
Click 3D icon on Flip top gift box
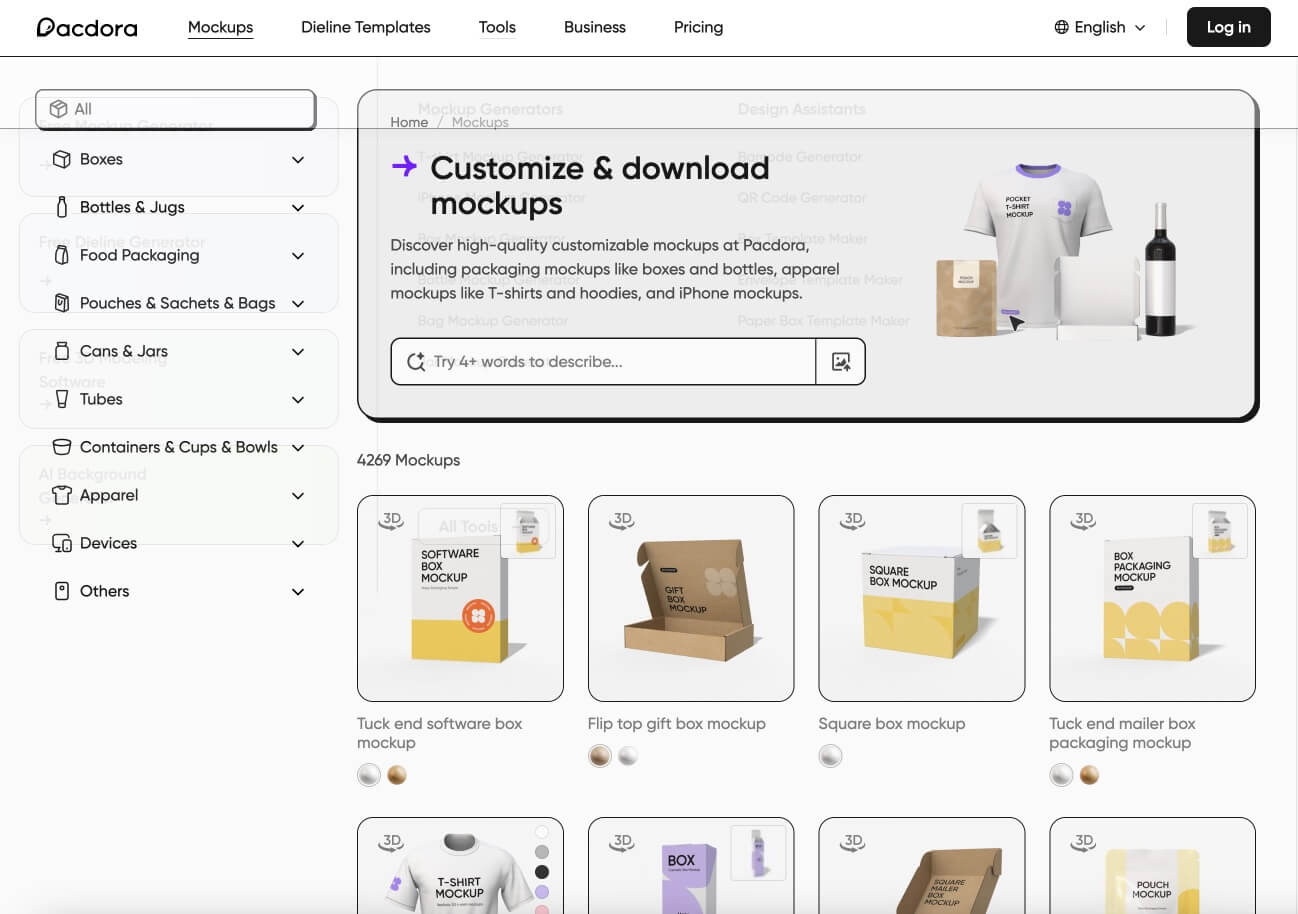coord(622,520)
